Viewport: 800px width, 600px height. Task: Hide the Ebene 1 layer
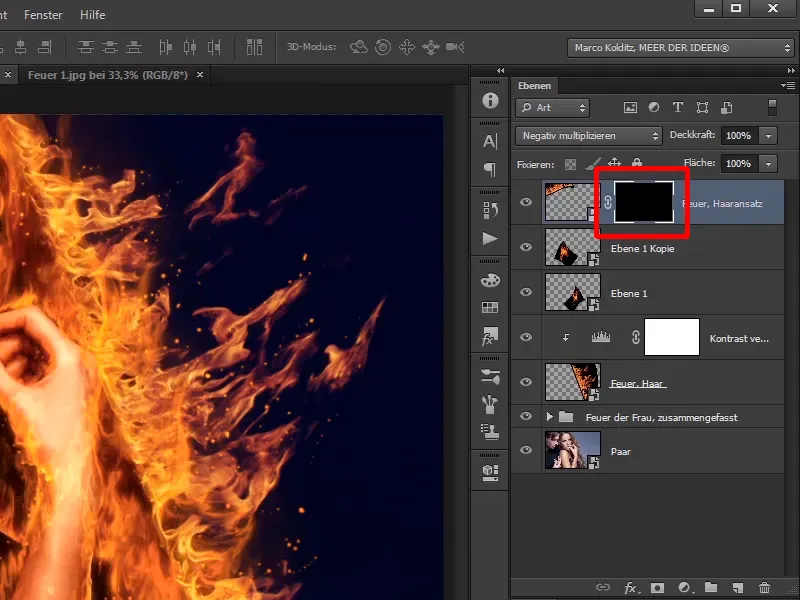tap(526, 292)
